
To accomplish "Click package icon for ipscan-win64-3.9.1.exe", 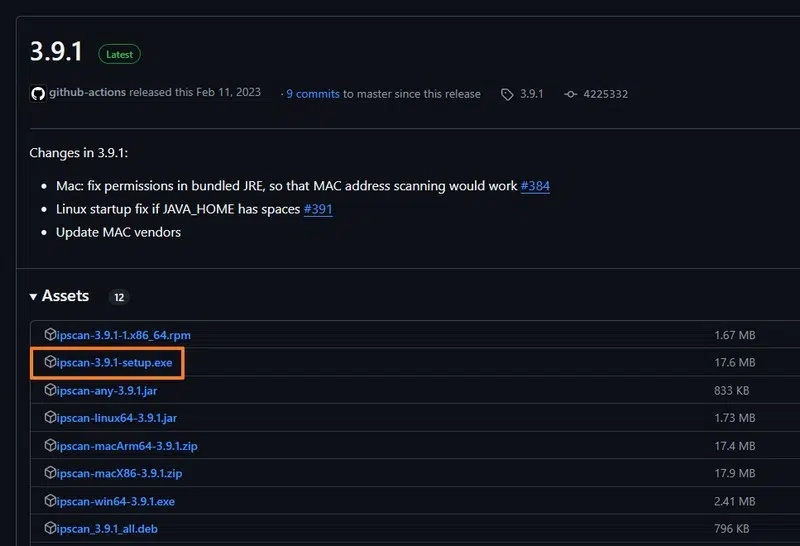I will click(50, 501).
